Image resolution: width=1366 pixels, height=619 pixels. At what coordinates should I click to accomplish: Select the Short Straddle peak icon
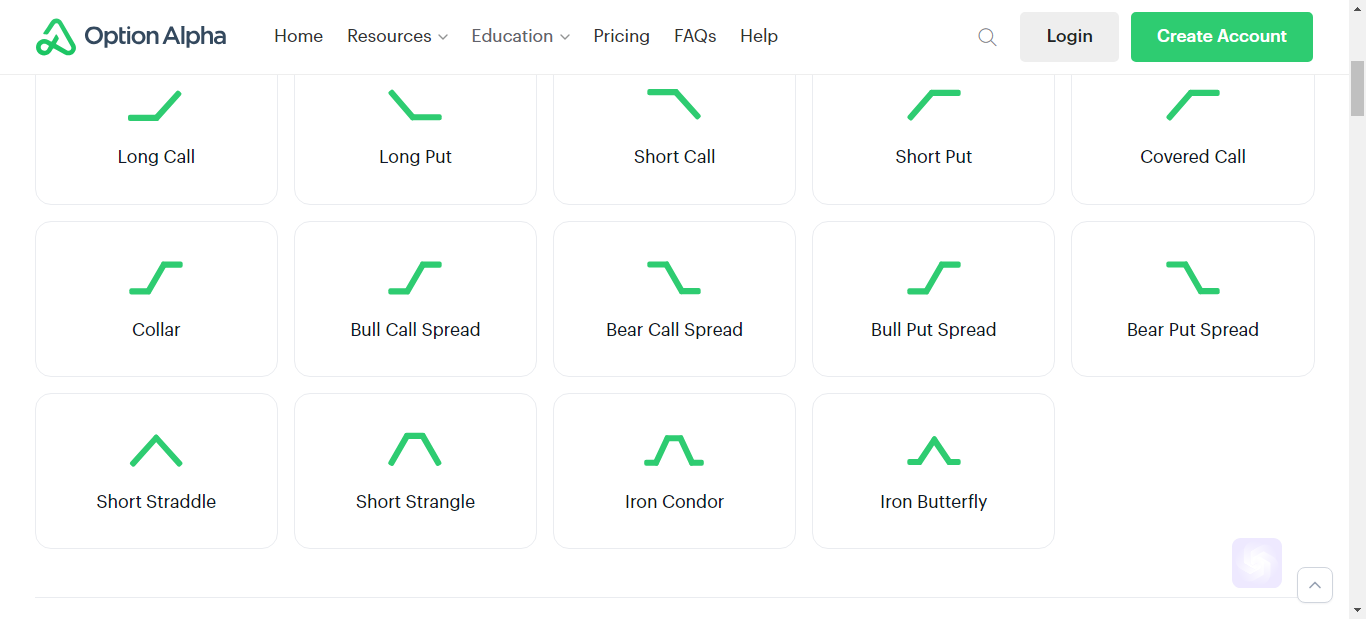tap(156, 450)
